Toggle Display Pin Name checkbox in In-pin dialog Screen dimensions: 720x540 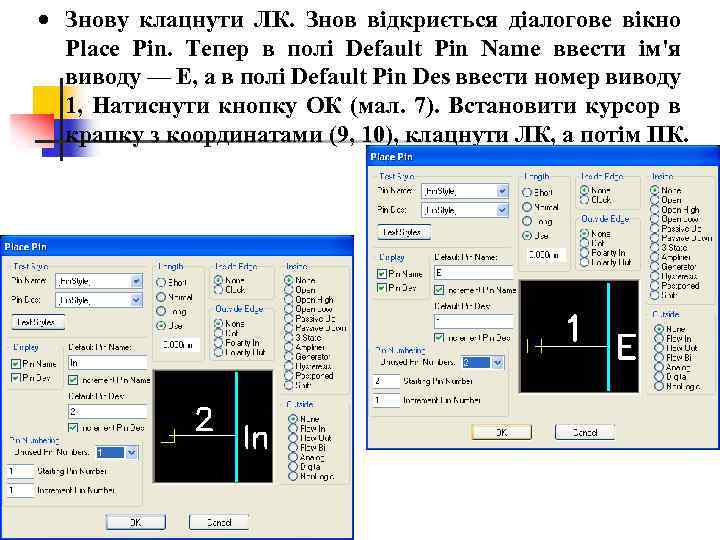click(16, 364)
